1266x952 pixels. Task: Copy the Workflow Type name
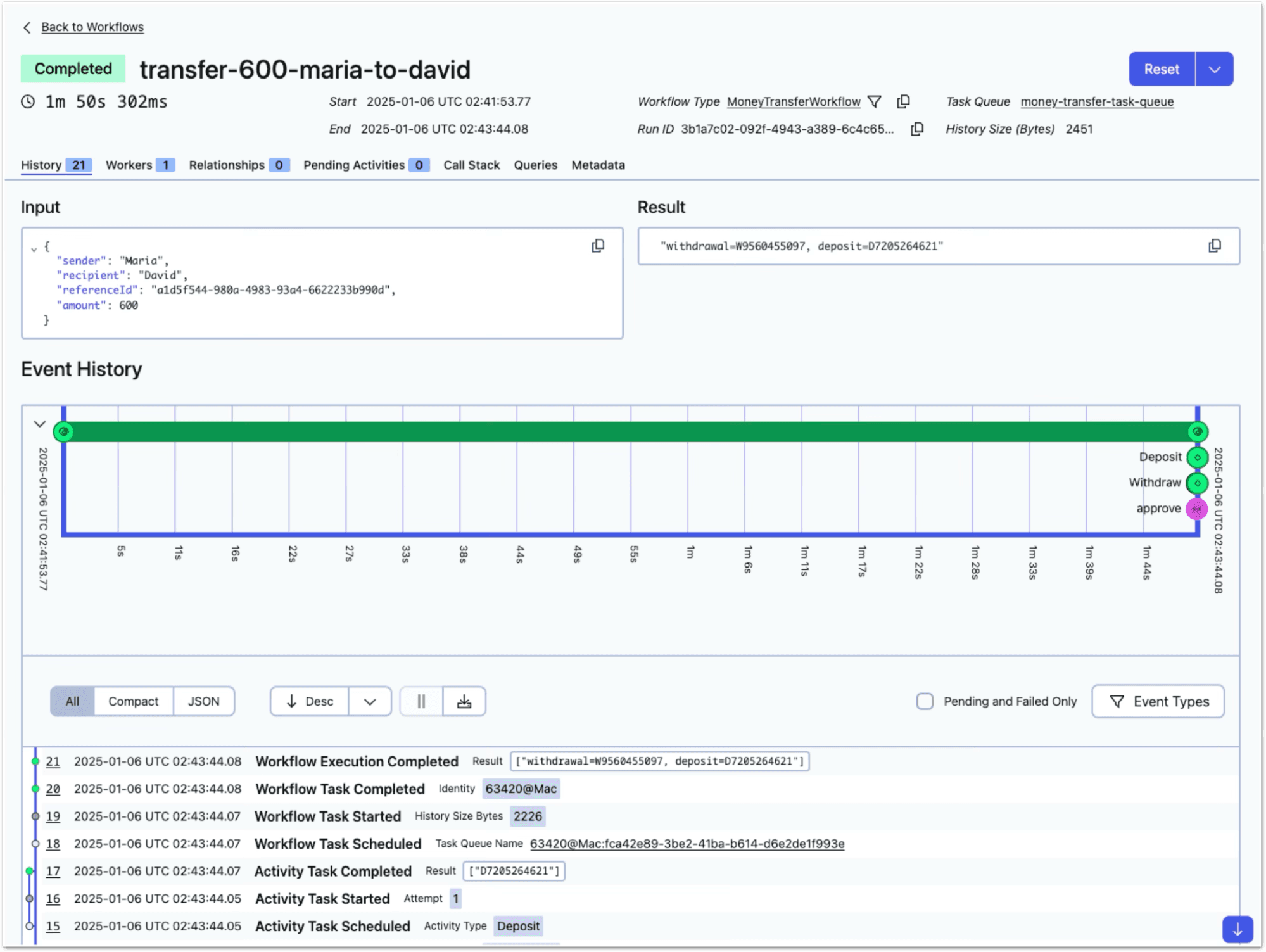click(x=904, y=101)
